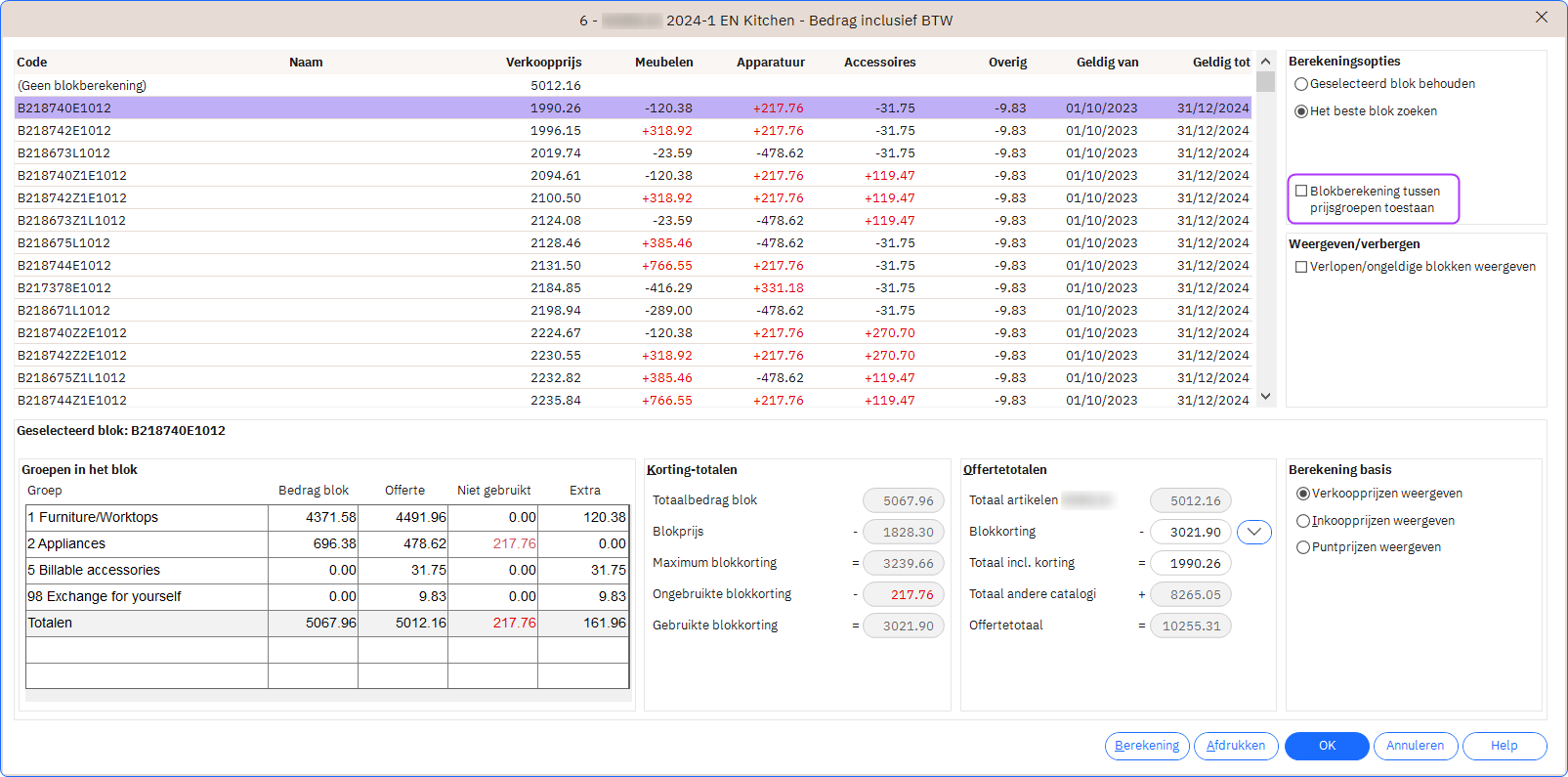The image size is (1568, 777).
Task: Check 'Verlopen/ongeldige blokken weergeven' checkbox
Action: click(x=1301, y=267)
